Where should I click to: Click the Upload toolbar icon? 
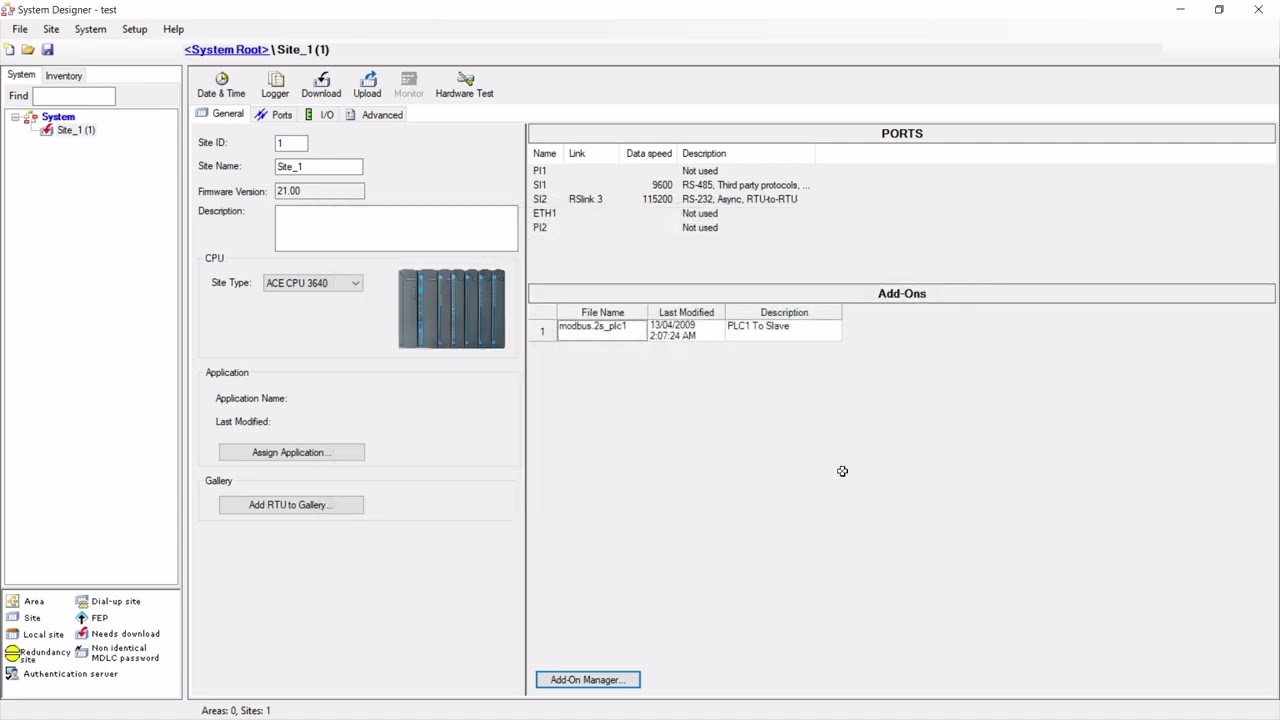(367, 85)
